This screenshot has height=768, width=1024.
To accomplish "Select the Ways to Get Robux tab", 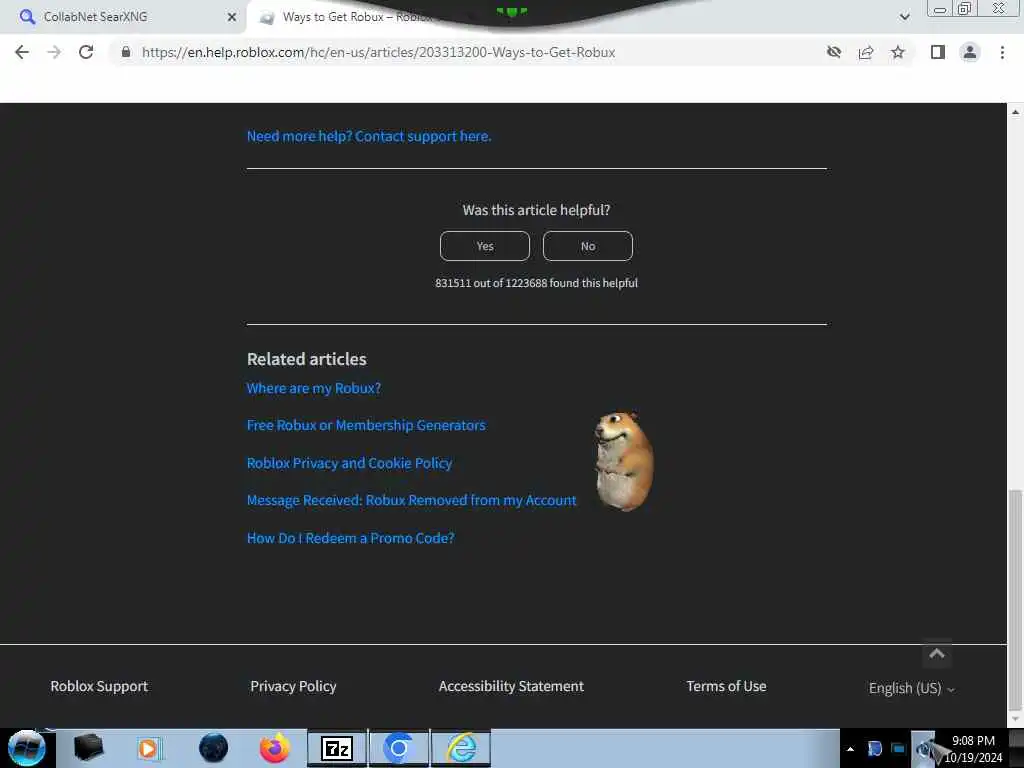I will 358,17.
